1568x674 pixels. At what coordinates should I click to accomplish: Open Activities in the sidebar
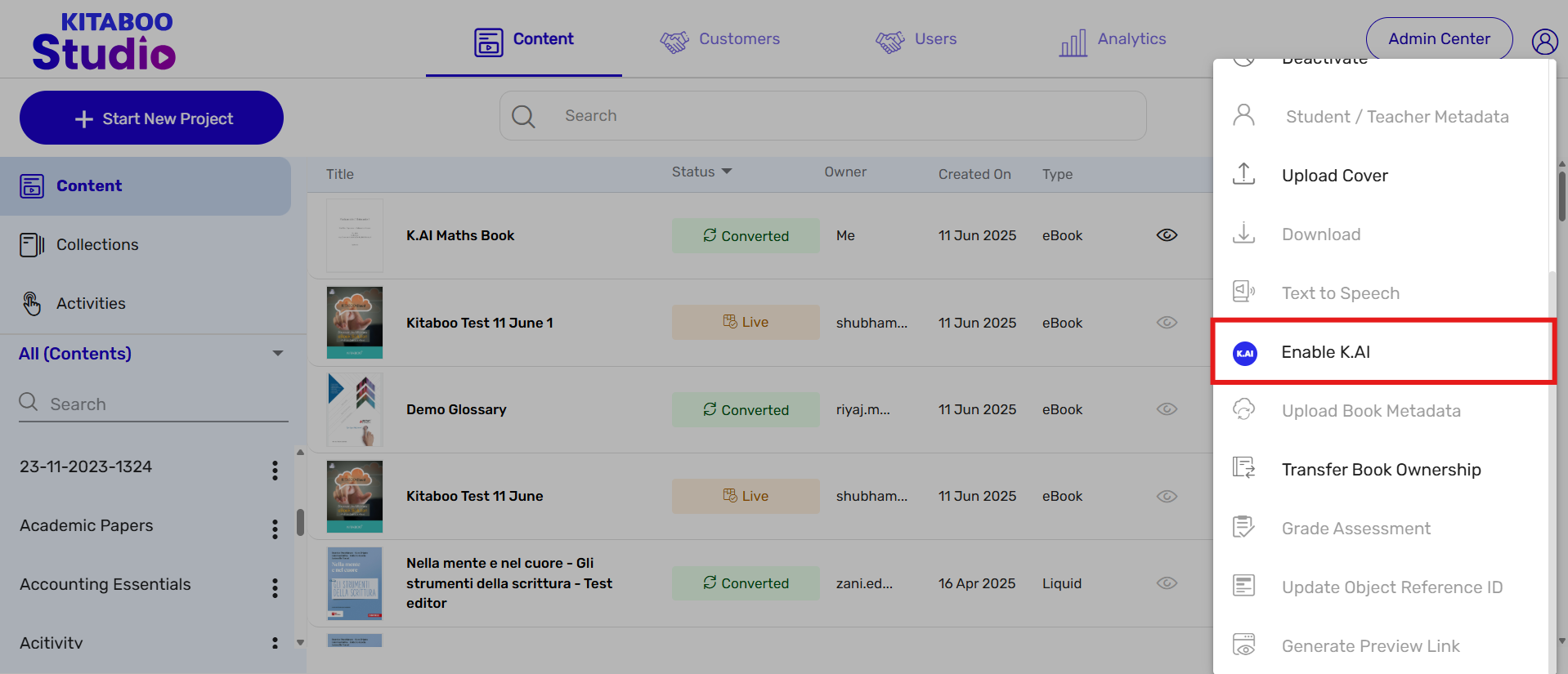click(x=146, y=304)
